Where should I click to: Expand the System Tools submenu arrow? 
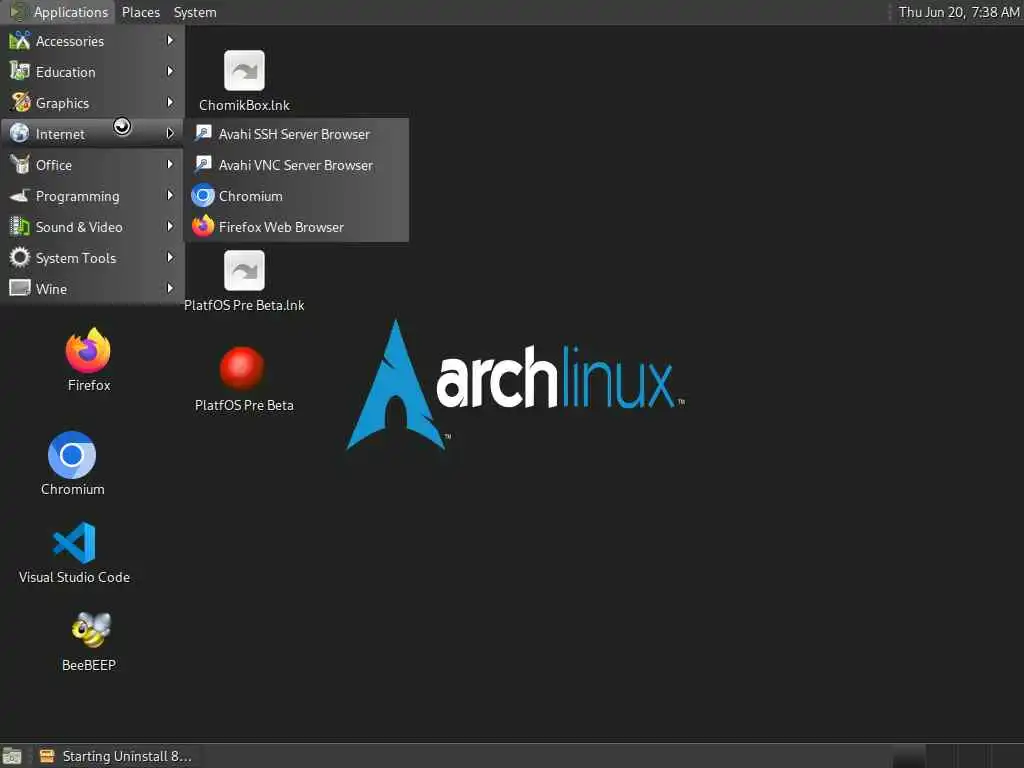(170, 257)
